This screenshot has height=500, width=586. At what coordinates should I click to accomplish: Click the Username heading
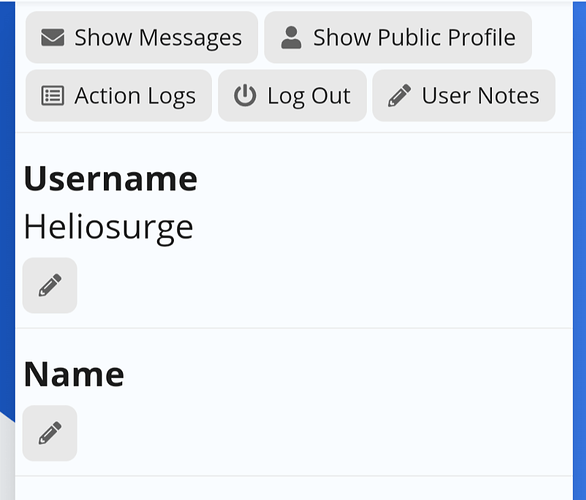pyautogui.click(x=110, y=179)
